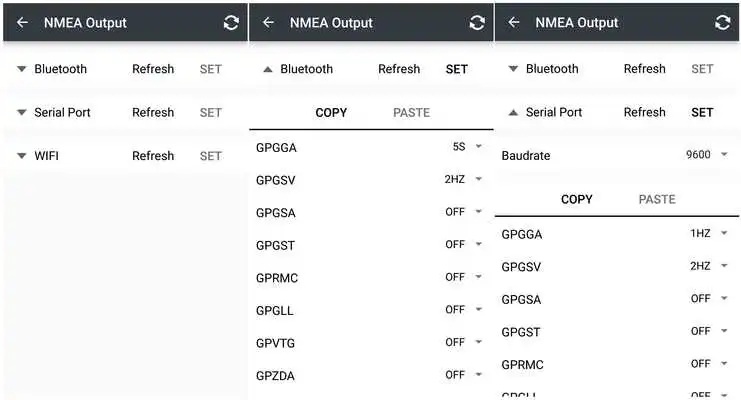Tap sync icon above expanded Bluetooth screen

(x=477, y=22)
